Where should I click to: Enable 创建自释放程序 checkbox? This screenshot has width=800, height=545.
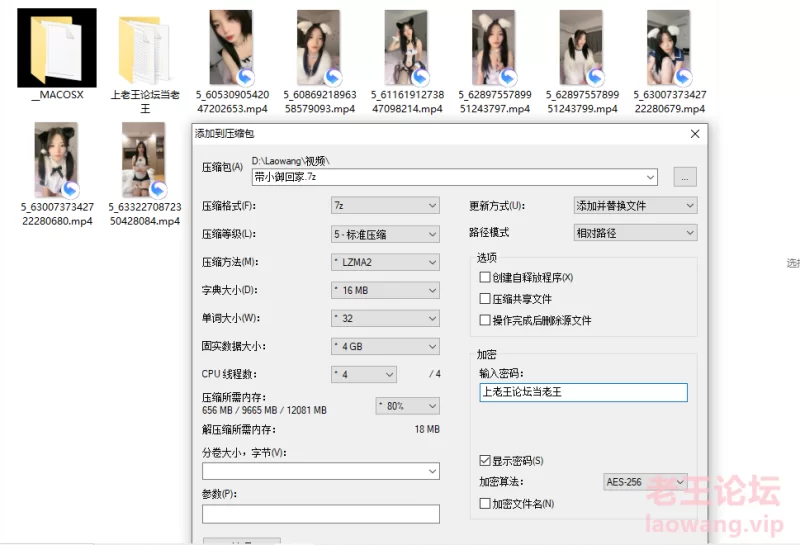(485, 277)
